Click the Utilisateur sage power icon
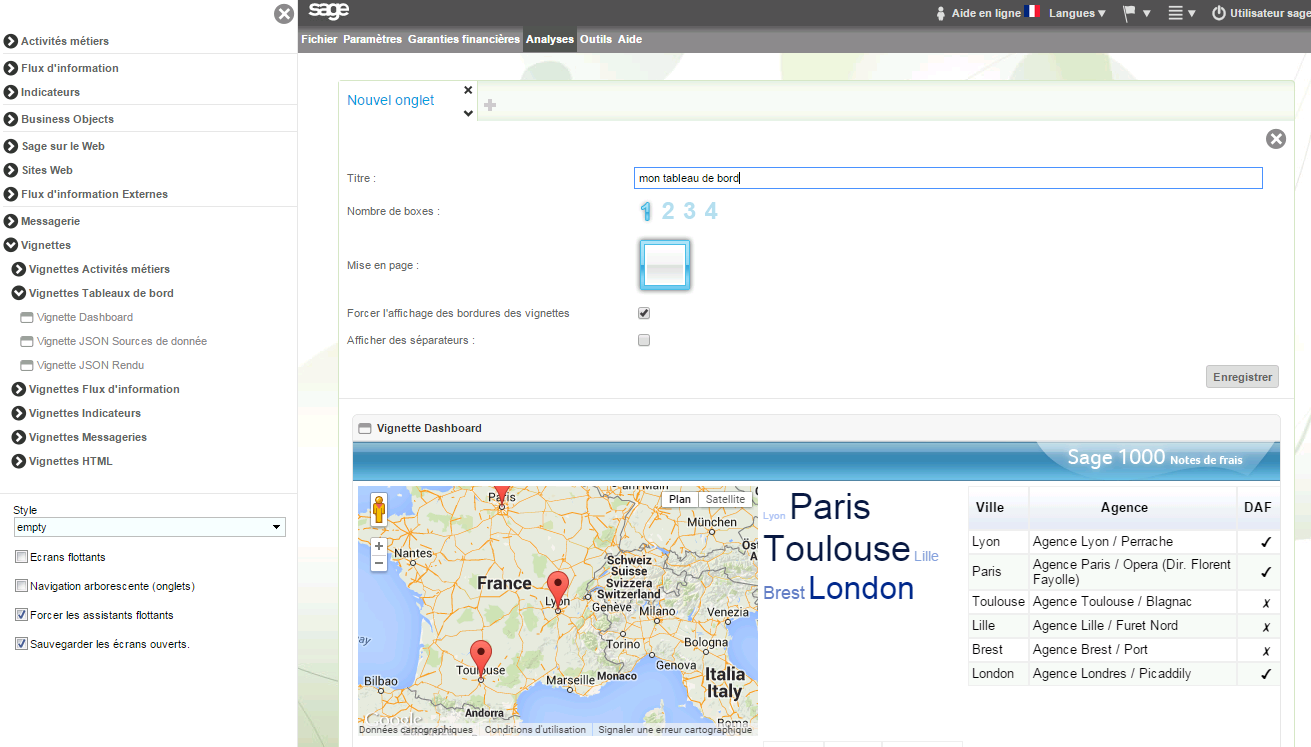The height and width of the screenshot is (747, 1311). [1218, 13]
